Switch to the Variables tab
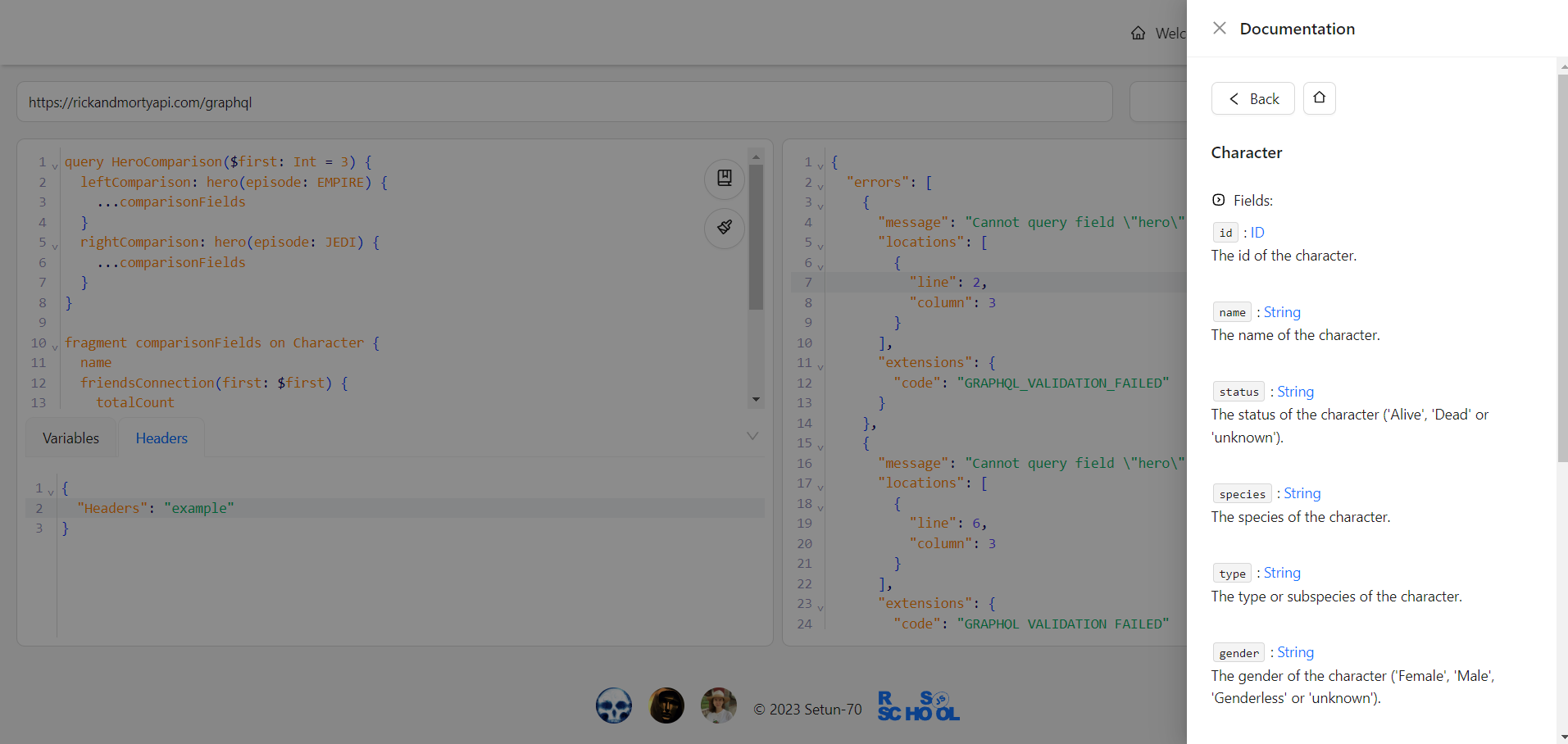This screenshot has width=1568, height=744. [x=71, y=438]
